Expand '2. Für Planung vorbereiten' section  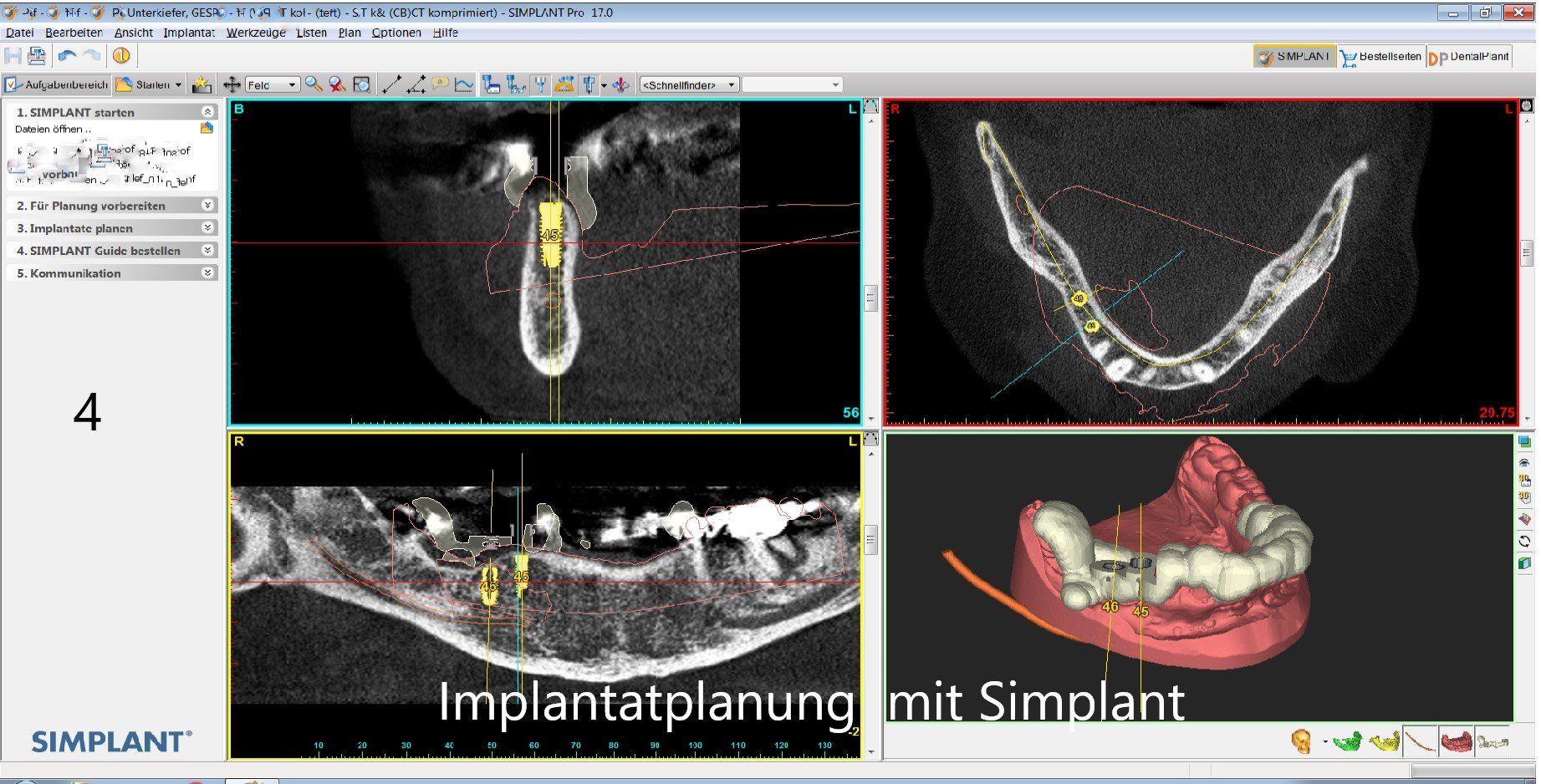coord(207,205)
